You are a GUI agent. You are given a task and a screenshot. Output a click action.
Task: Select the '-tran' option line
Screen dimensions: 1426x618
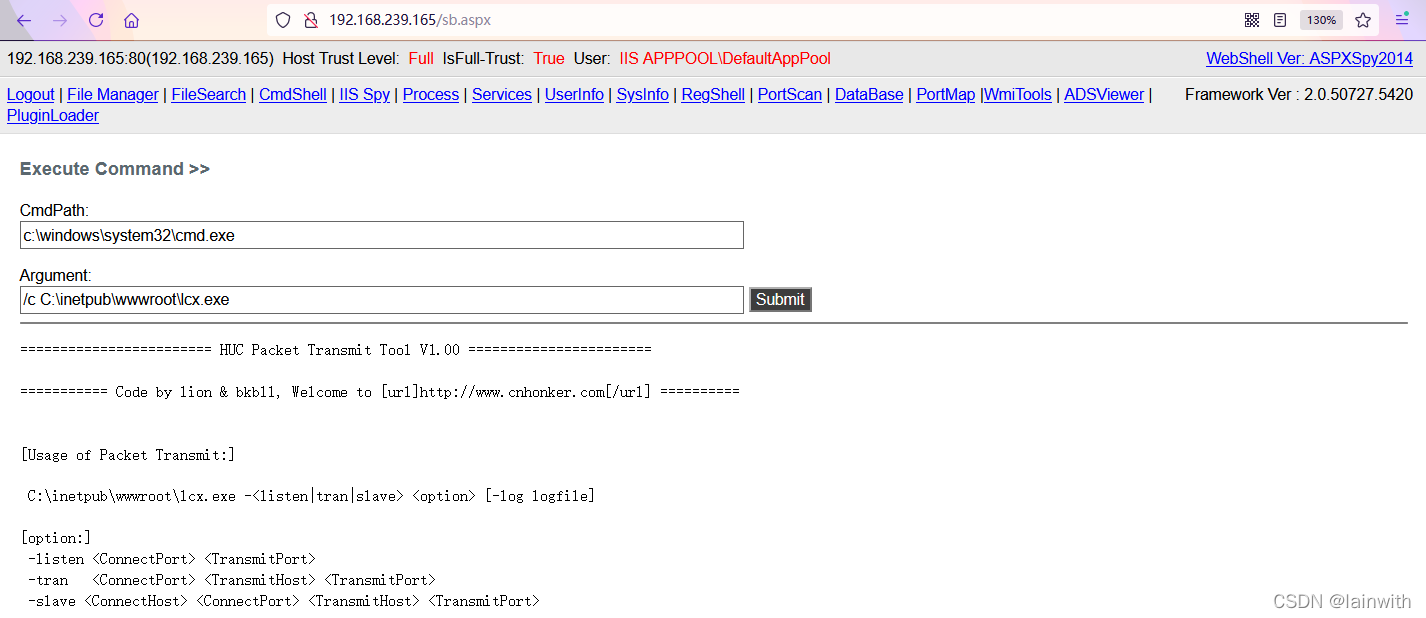[232, 580]
